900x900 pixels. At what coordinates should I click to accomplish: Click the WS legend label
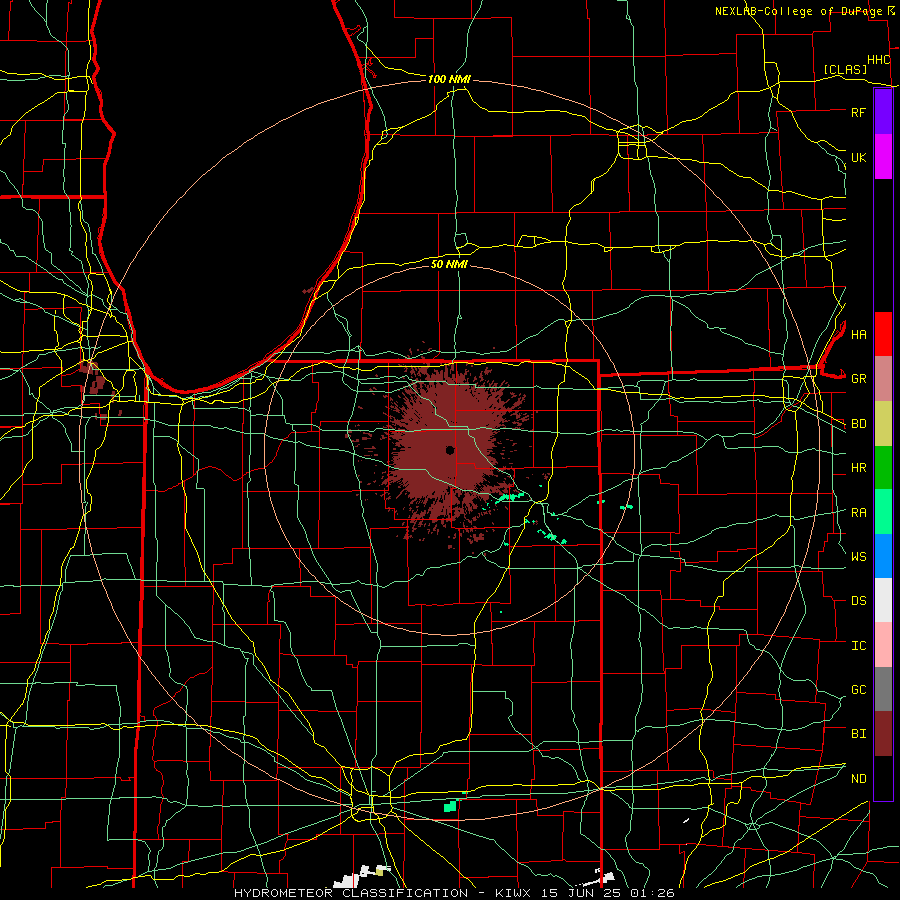coord(858,556)
